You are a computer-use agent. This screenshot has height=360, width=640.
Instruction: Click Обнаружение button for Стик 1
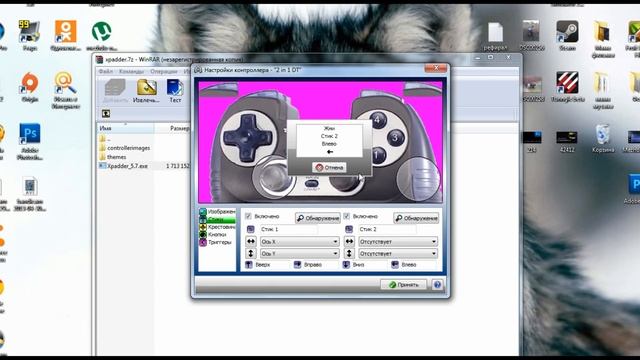coord(318,218)
